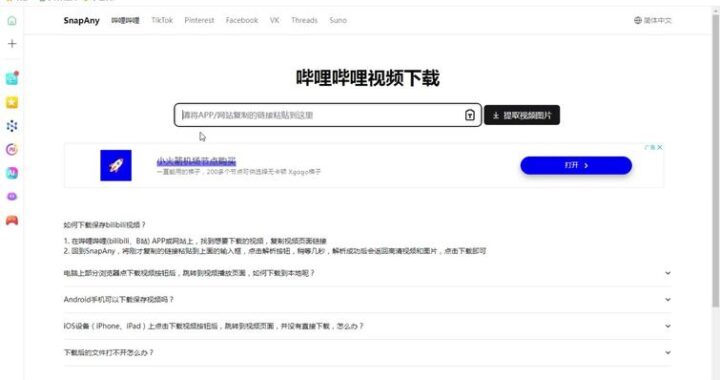Click the rocket ad thumbnail
This screenshot has width=720, height=380.
coord(116,165)
